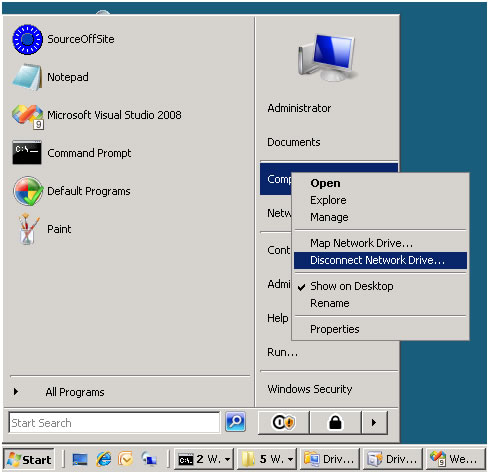
Task: Open SourceOffSite from the Start menu
Action: [x=63, y=39]
